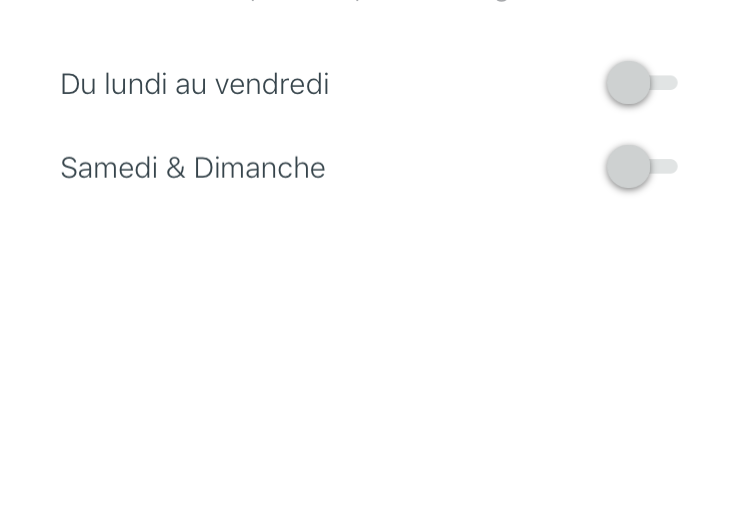Viewport: 750px width, 525px height.
Task: Switch on the toggle beside "Samedi & Dimanche"
Action: [641, 167]
